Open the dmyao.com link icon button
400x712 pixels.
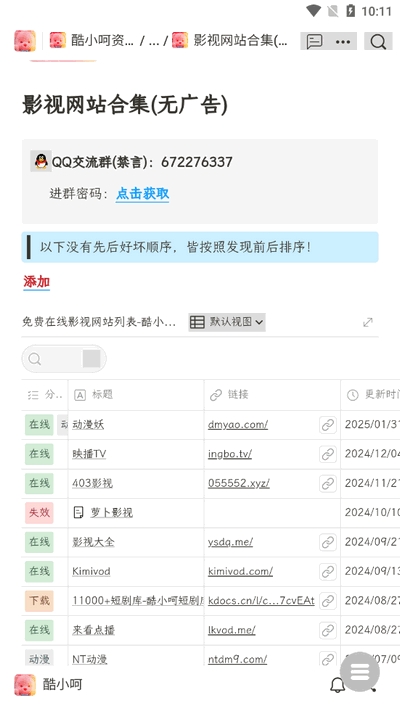pyautogui.click(x=328, y=425)
